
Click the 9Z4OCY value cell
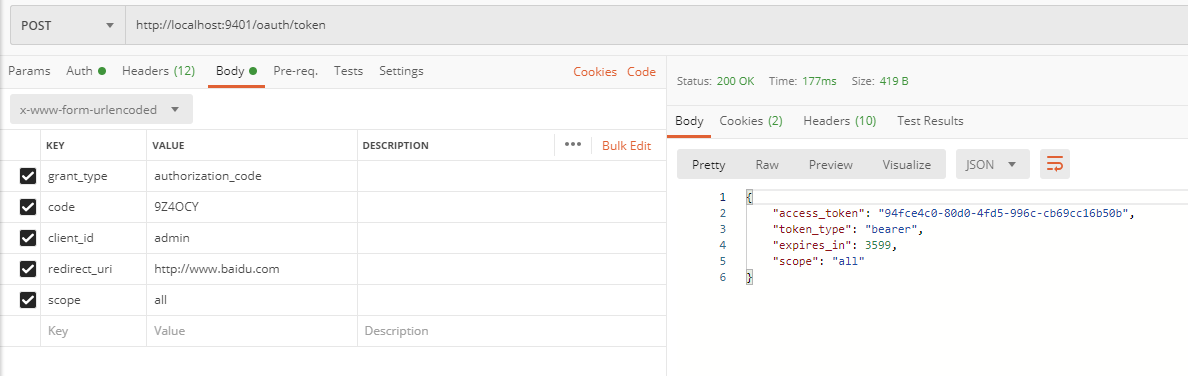point(252,207)
